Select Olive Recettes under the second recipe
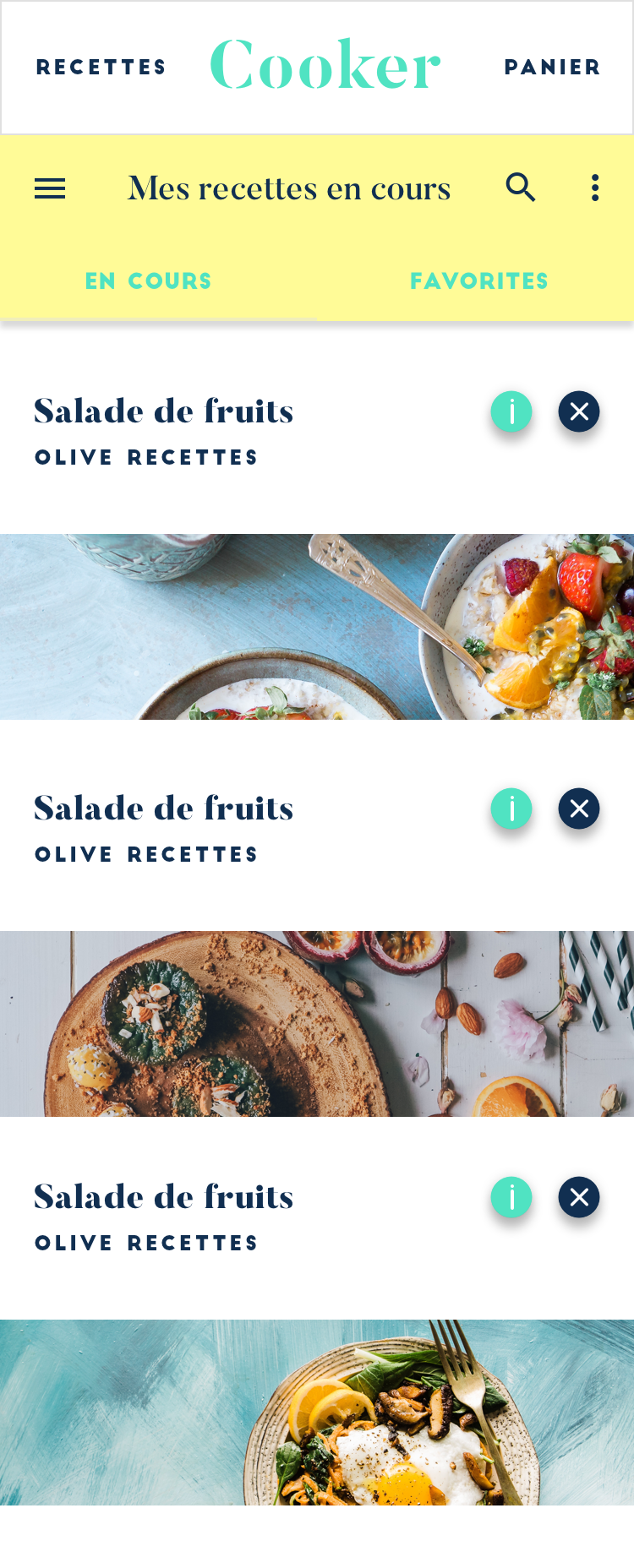This screenshot has height=1568, width=634. pyautogui.click(x=146, y=855)
